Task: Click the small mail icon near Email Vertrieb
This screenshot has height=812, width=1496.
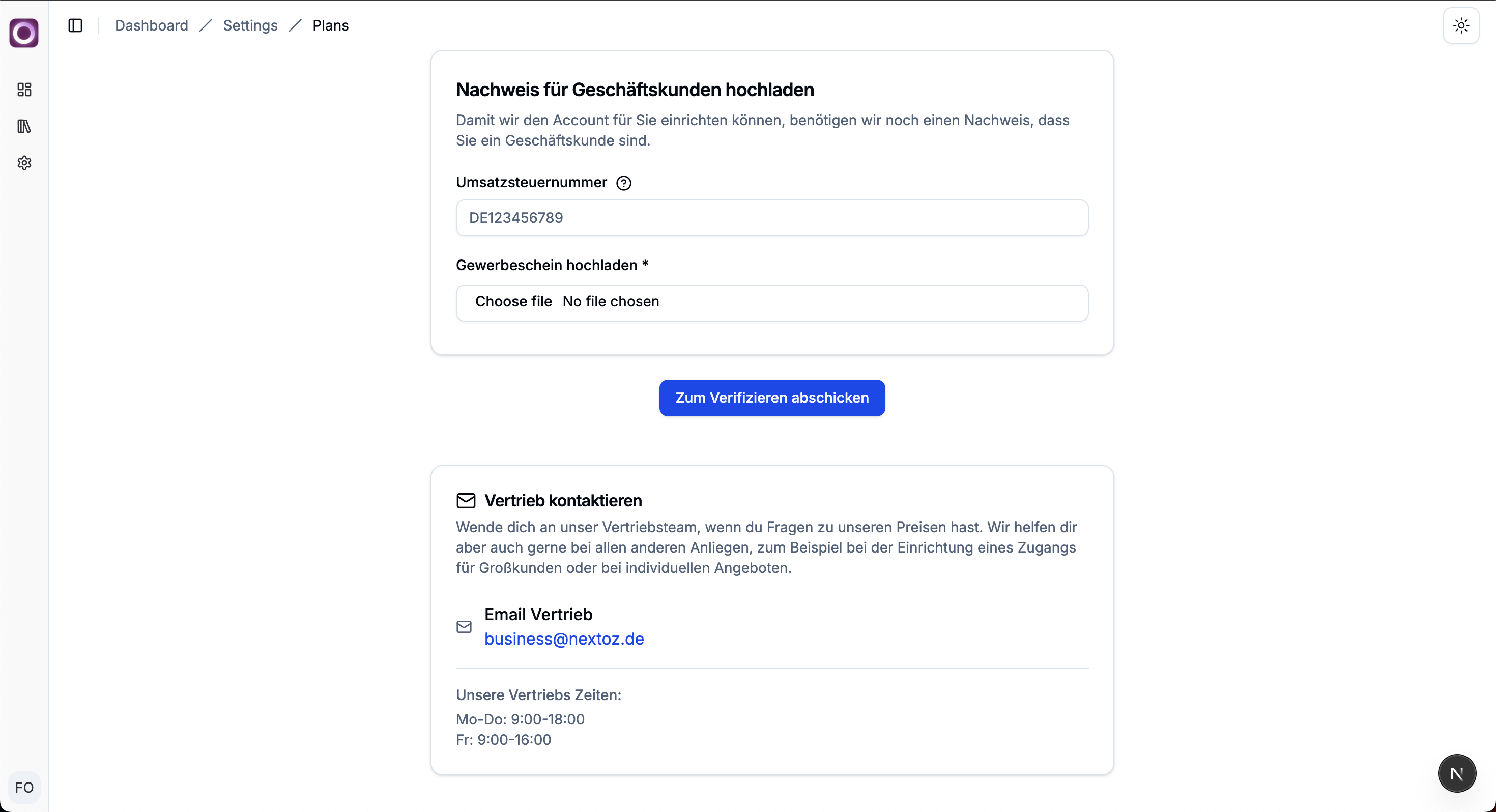Action: (x=464, y=627)
